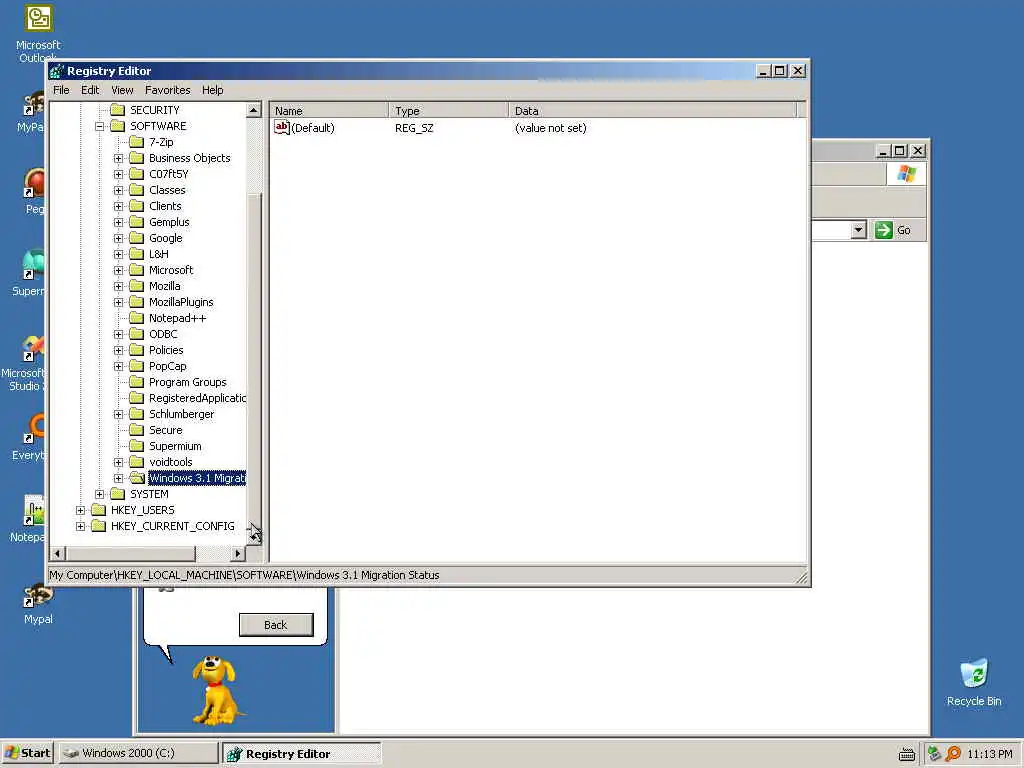
Task: Expand the HKEY_USERS hive
Action: pos(80,510)
